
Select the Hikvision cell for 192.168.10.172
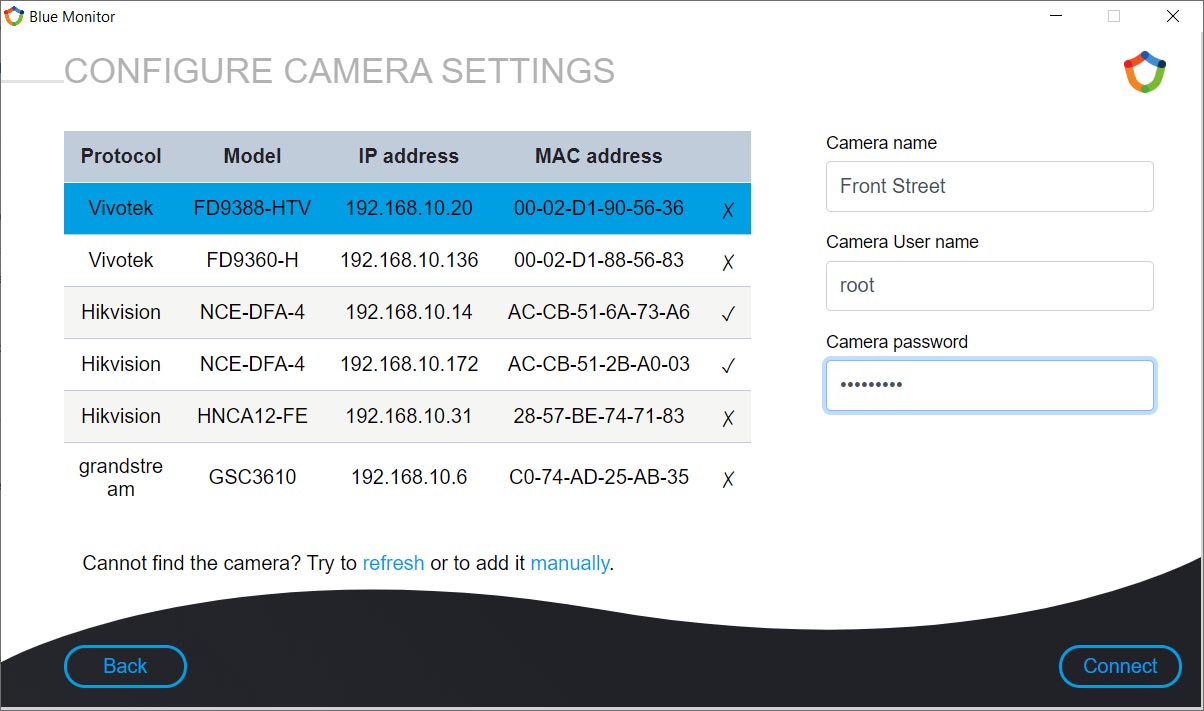click(x=121, y=364)
